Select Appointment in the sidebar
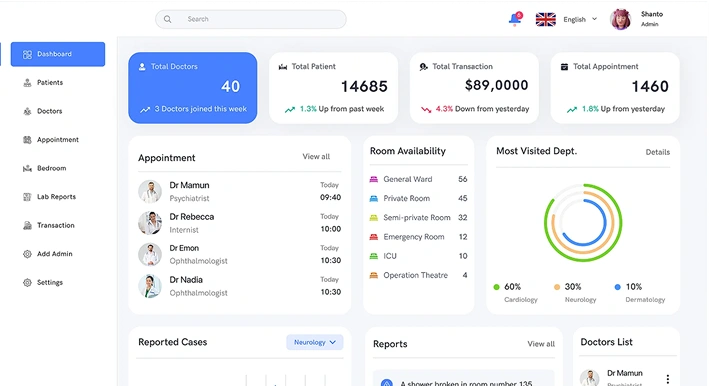Image resolution: width=711 pixels, height=386 pixels. click(51, 140)
